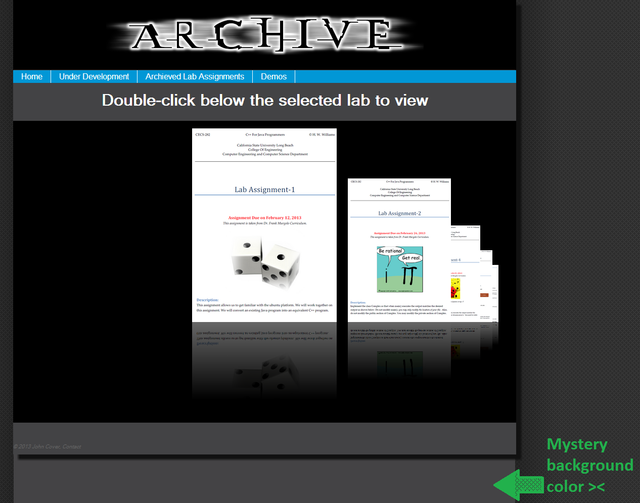Click the Description heading in Lab Assignment-1
This screenshot has width=640, height=503.
pos(208,299)
